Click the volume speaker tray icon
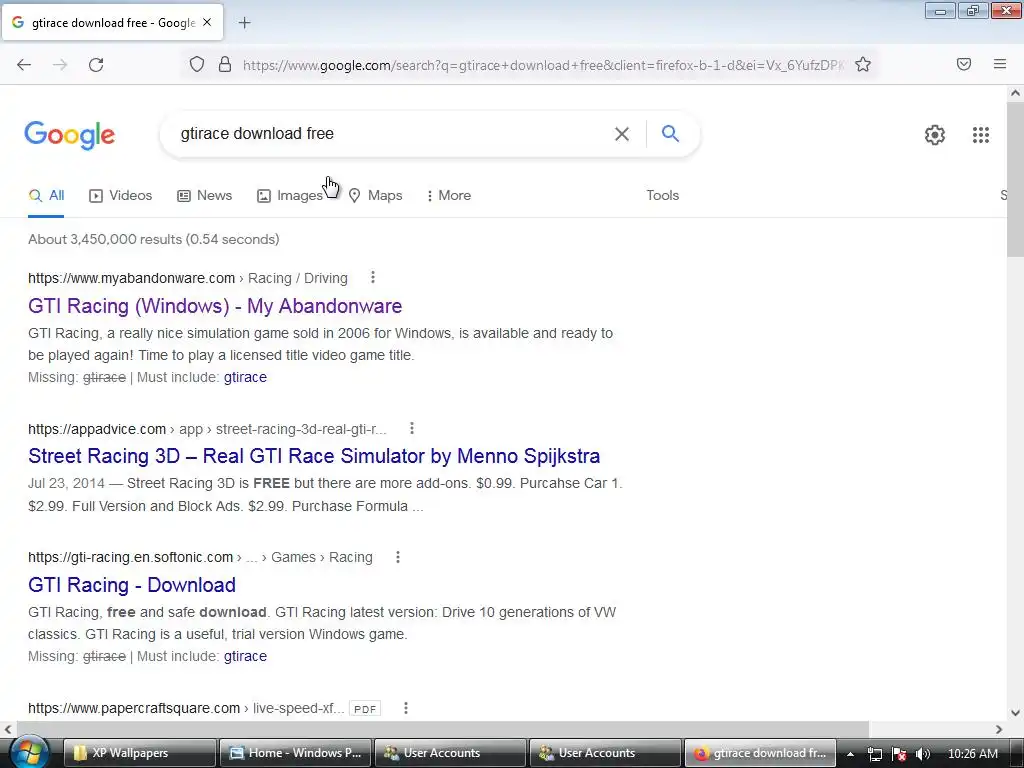This screenshot has height=768, width=1024. click(x=923, y=754)
